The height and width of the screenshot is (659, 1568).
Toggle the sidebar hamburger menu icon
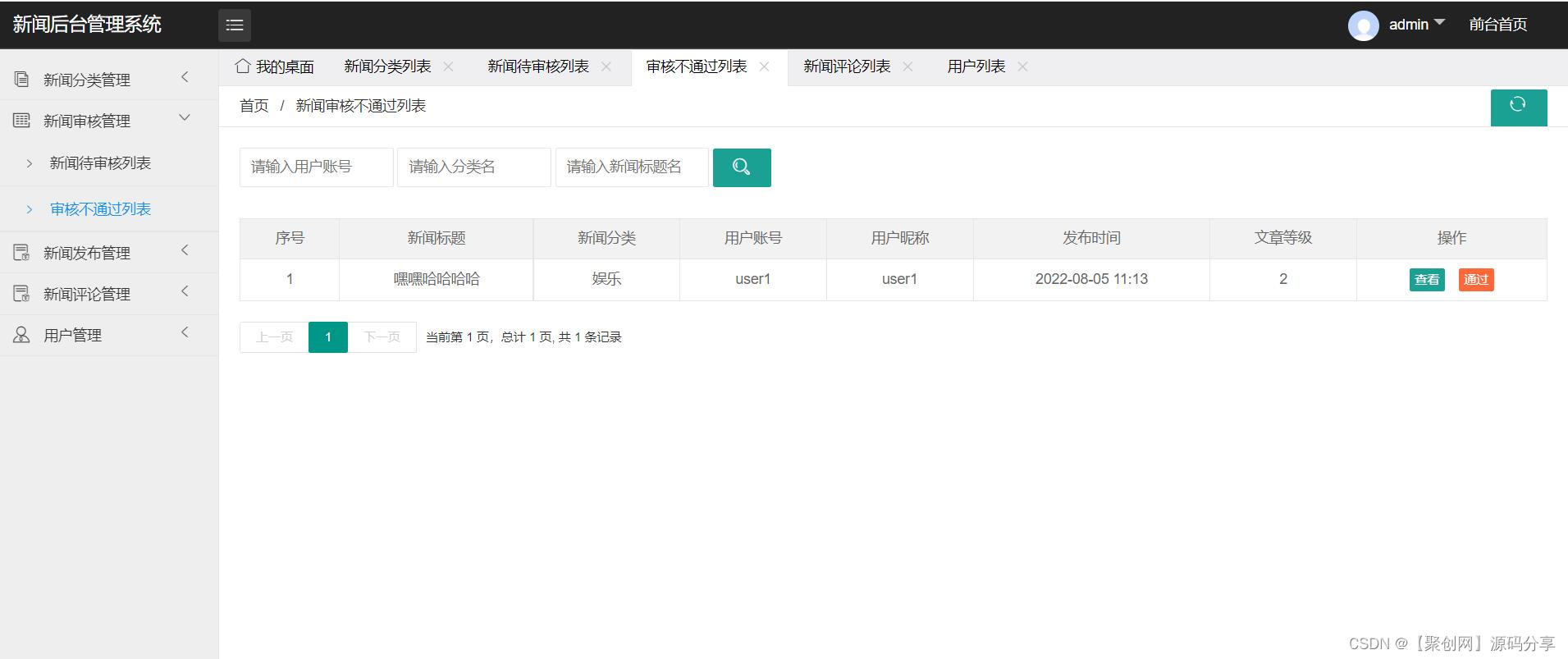point(235,25)
